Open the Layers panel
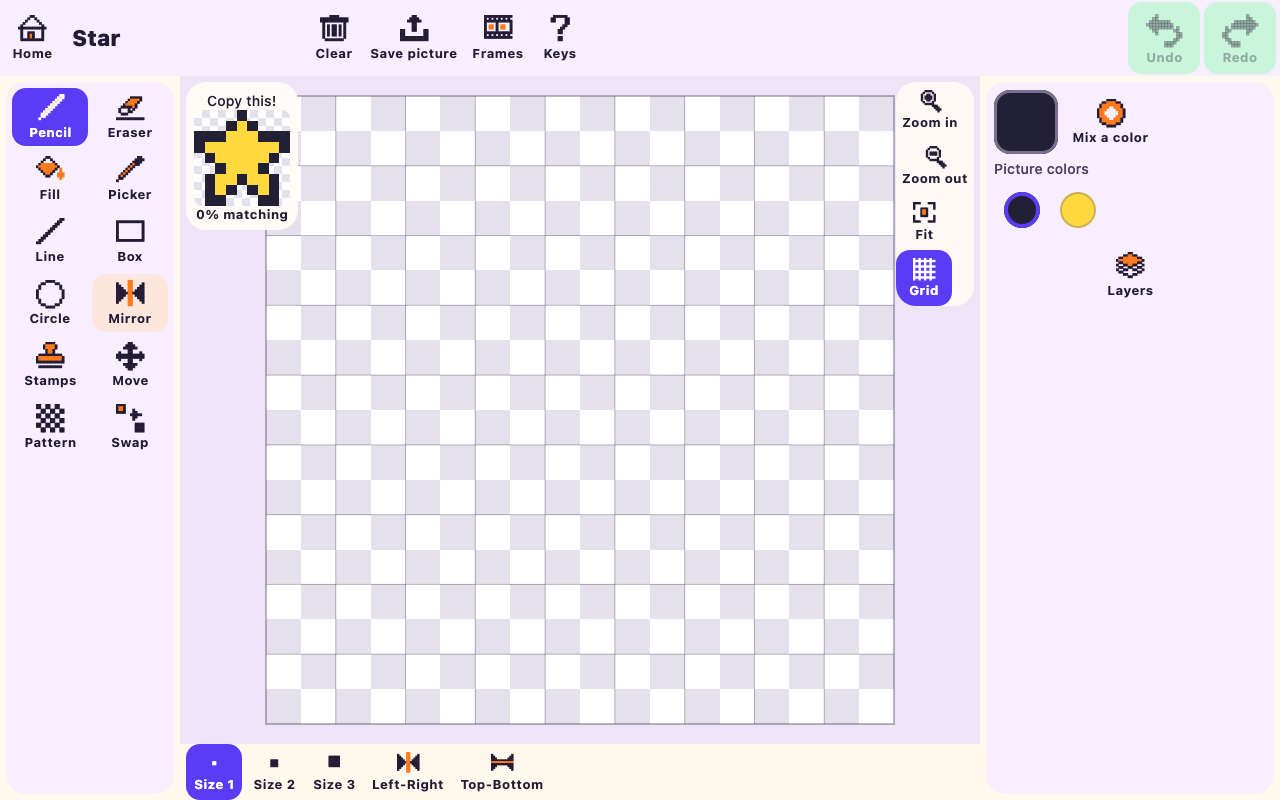This screenshot has width=1280, height=800. click(1130, 275)
